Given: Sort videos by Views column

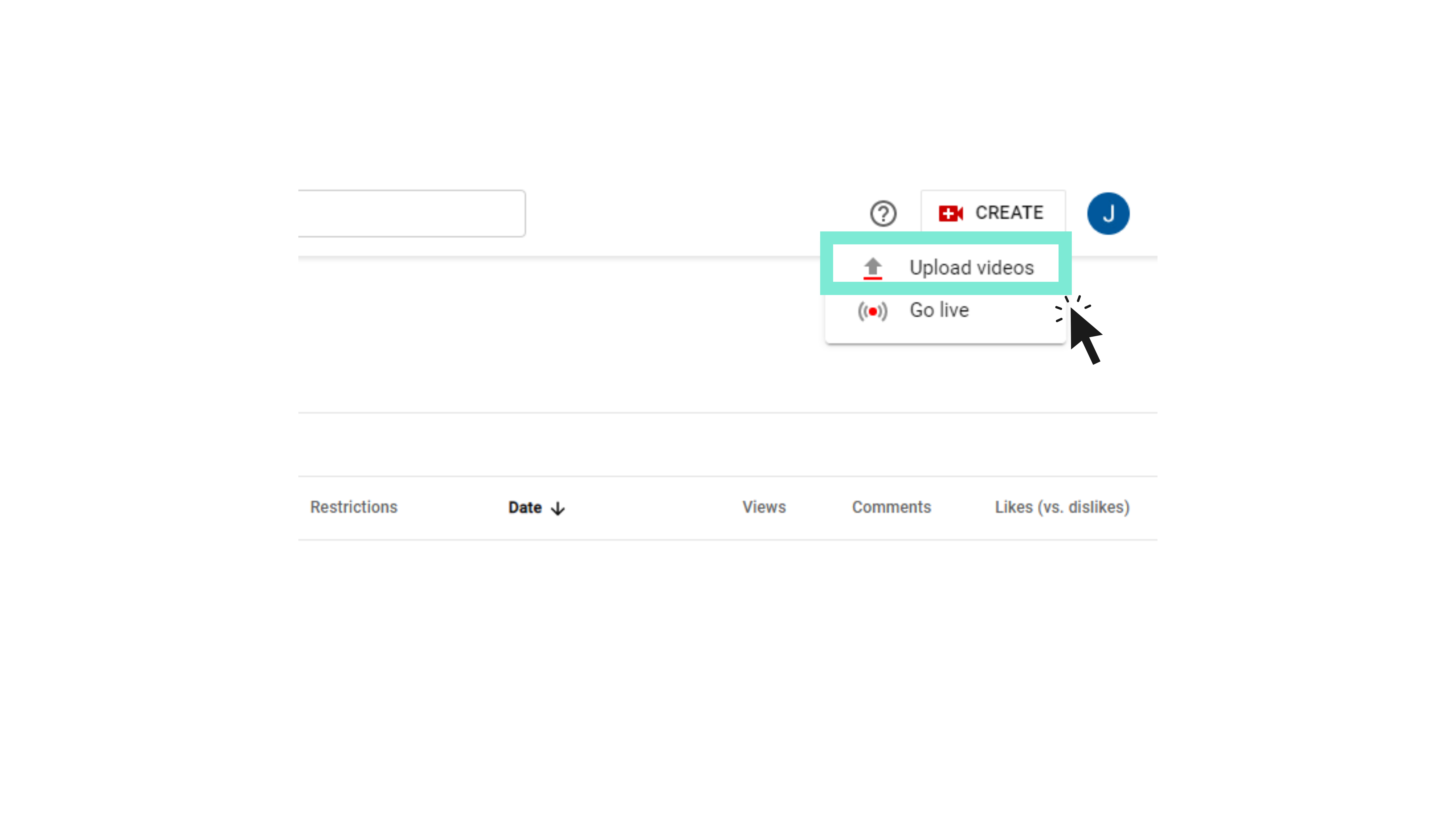Looking at the screenshot, I should (x=764, y=507).
